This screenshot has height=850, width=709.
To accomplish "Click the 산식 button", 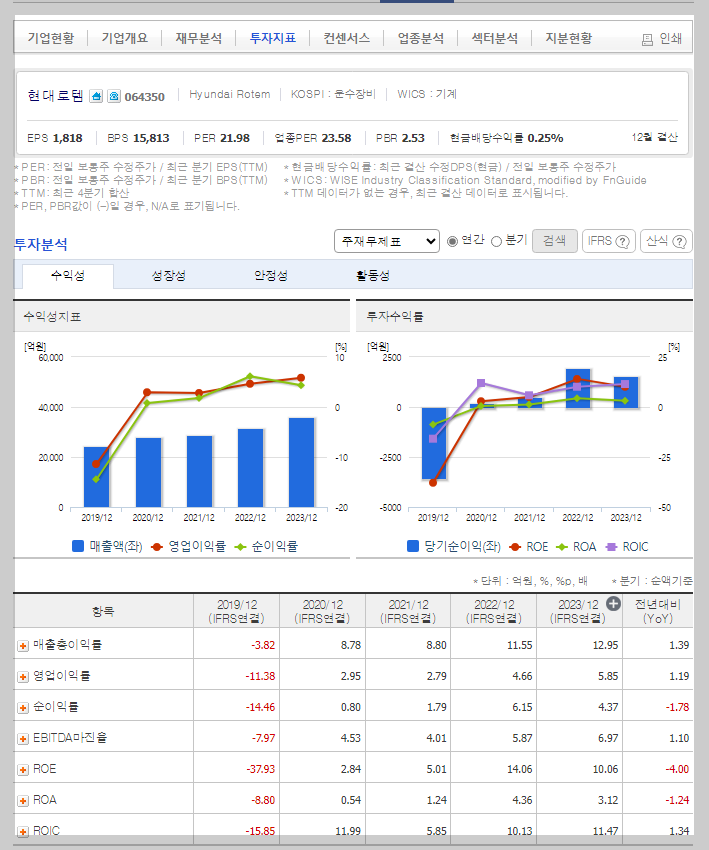I will [x=666, y=241].
